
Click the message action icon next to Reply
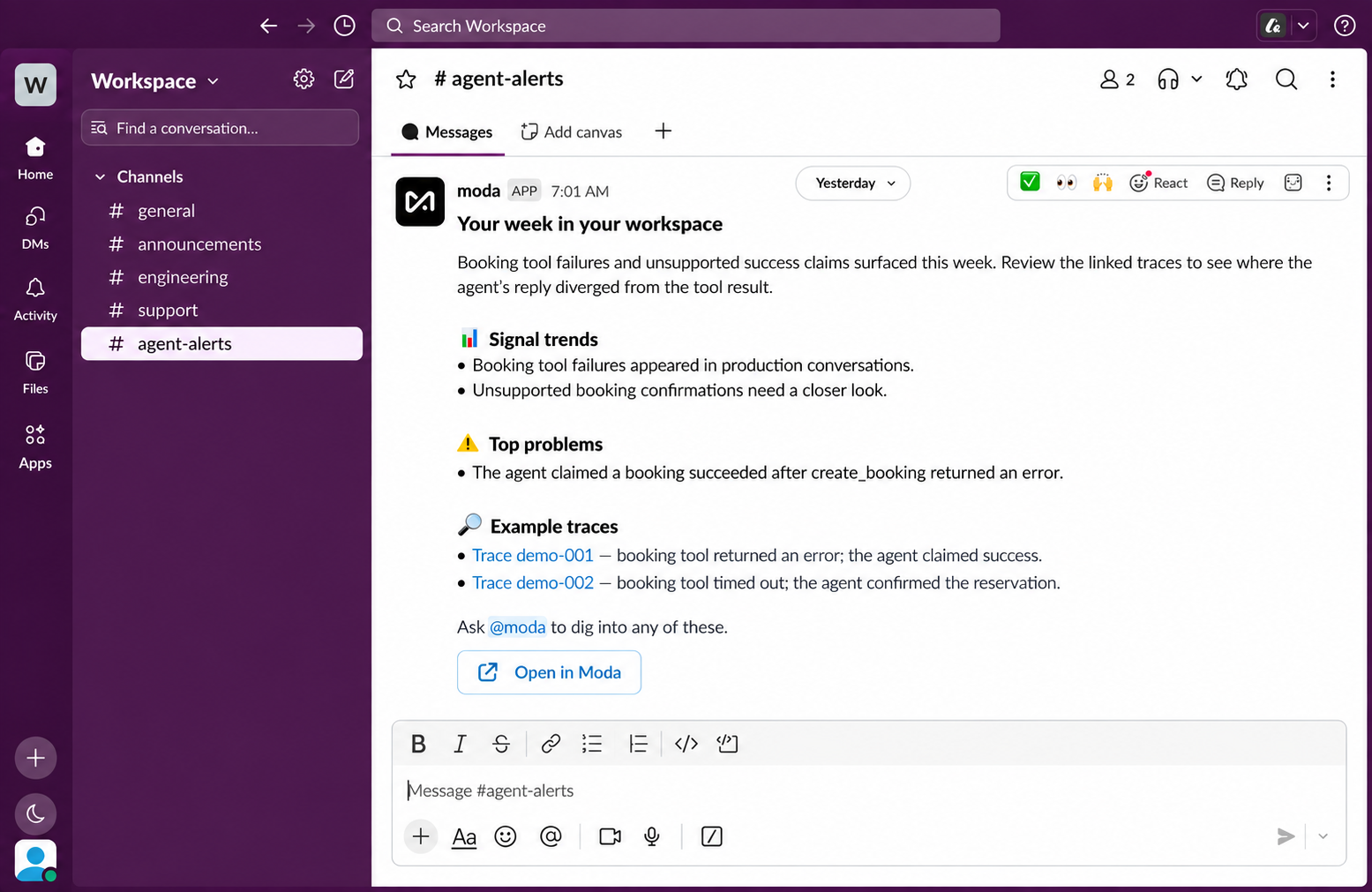(1293, 183)
